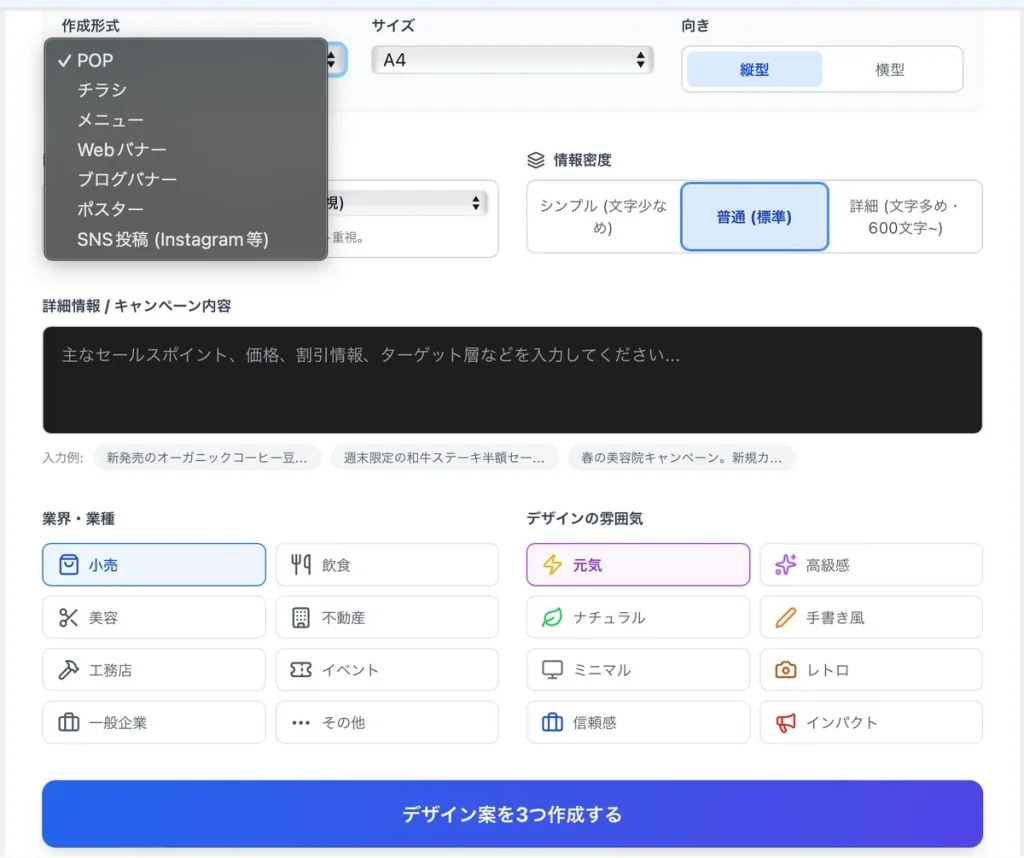Click the camera レトロ icon

[x=786, y=670]
